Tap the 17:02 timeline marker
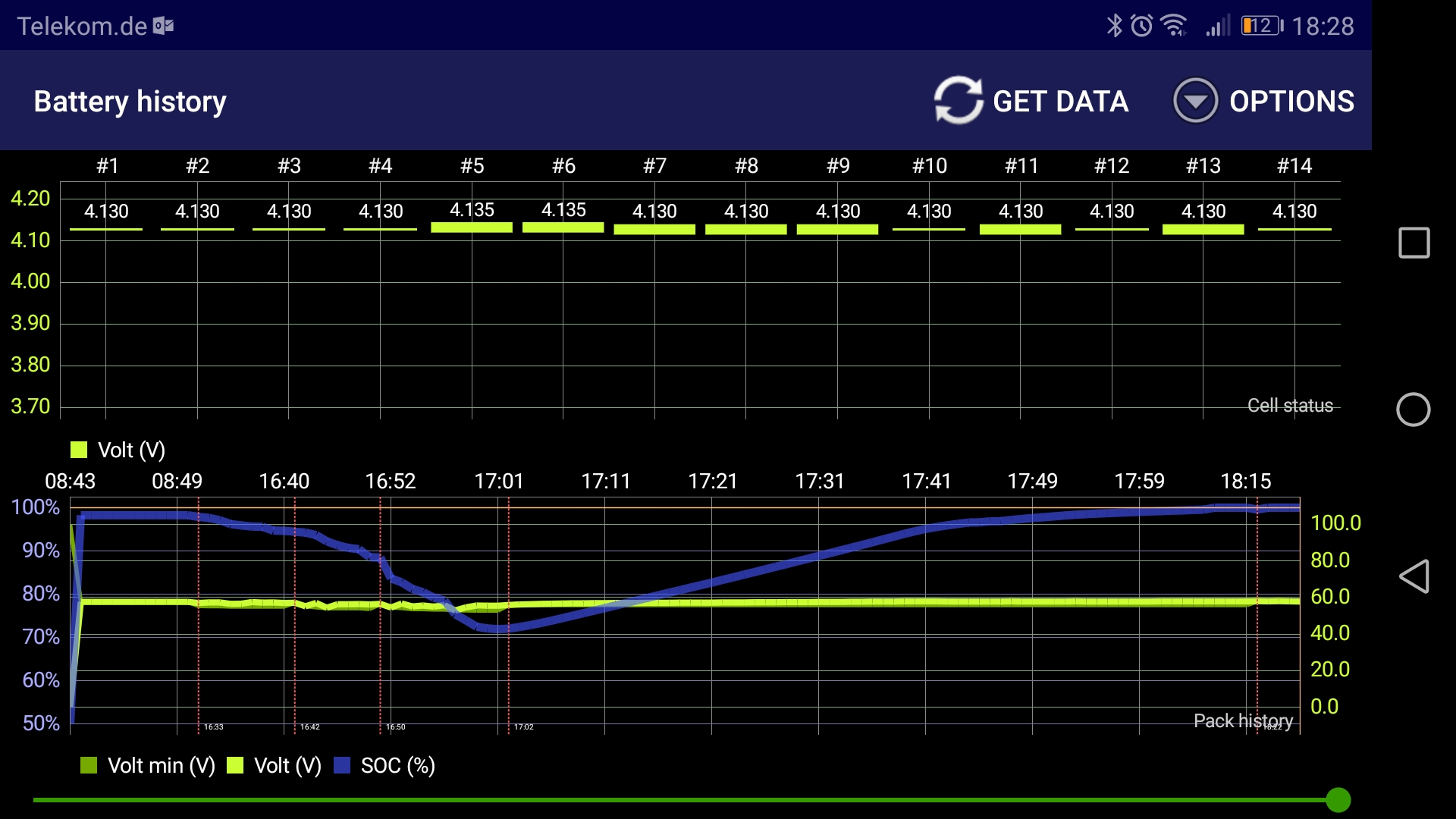Screen dimensions: 1456x819 (x=523, y=726)
